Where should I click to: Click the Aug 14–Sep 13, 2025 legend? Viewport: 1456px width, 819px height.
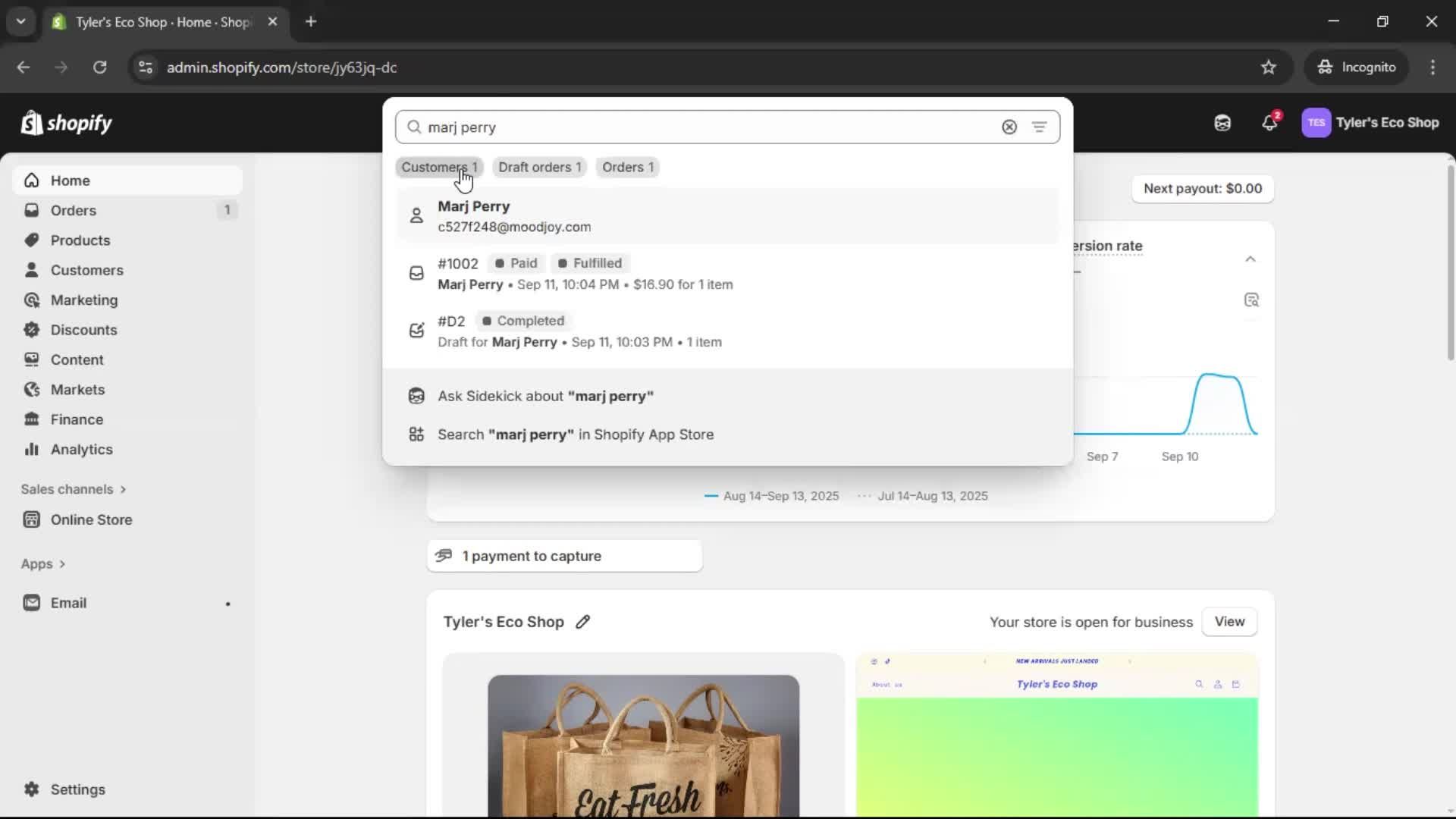coord(771,496)
